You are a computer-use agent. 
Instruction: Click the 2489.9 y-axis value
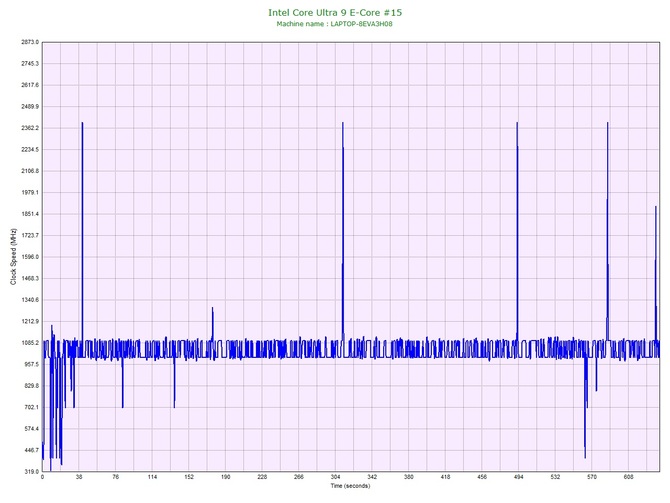point(30,106)
